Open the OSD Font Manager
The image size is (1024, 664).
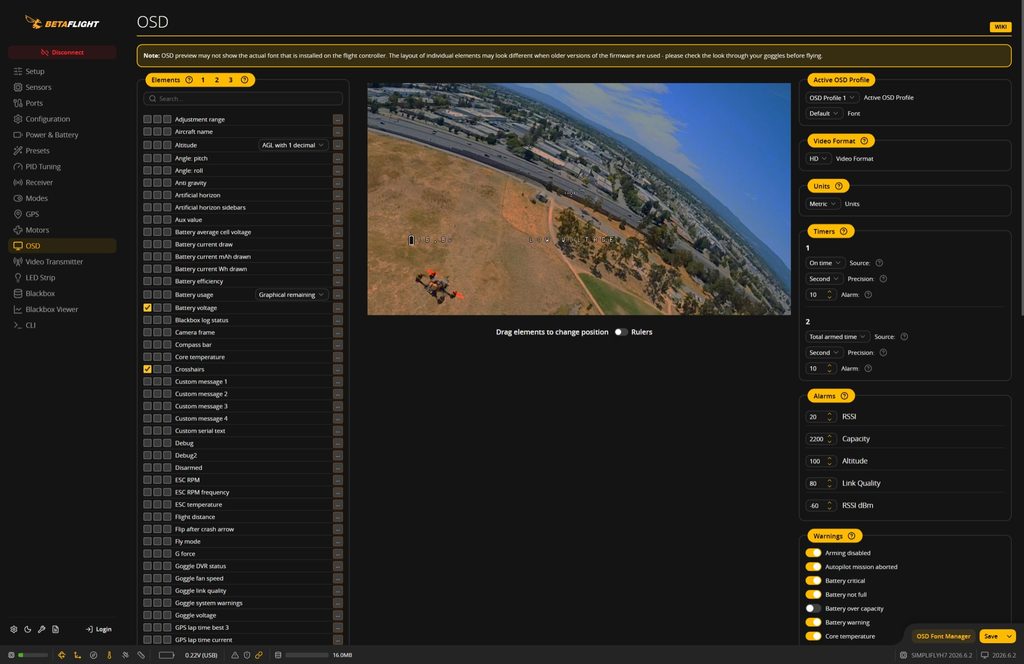943,636
